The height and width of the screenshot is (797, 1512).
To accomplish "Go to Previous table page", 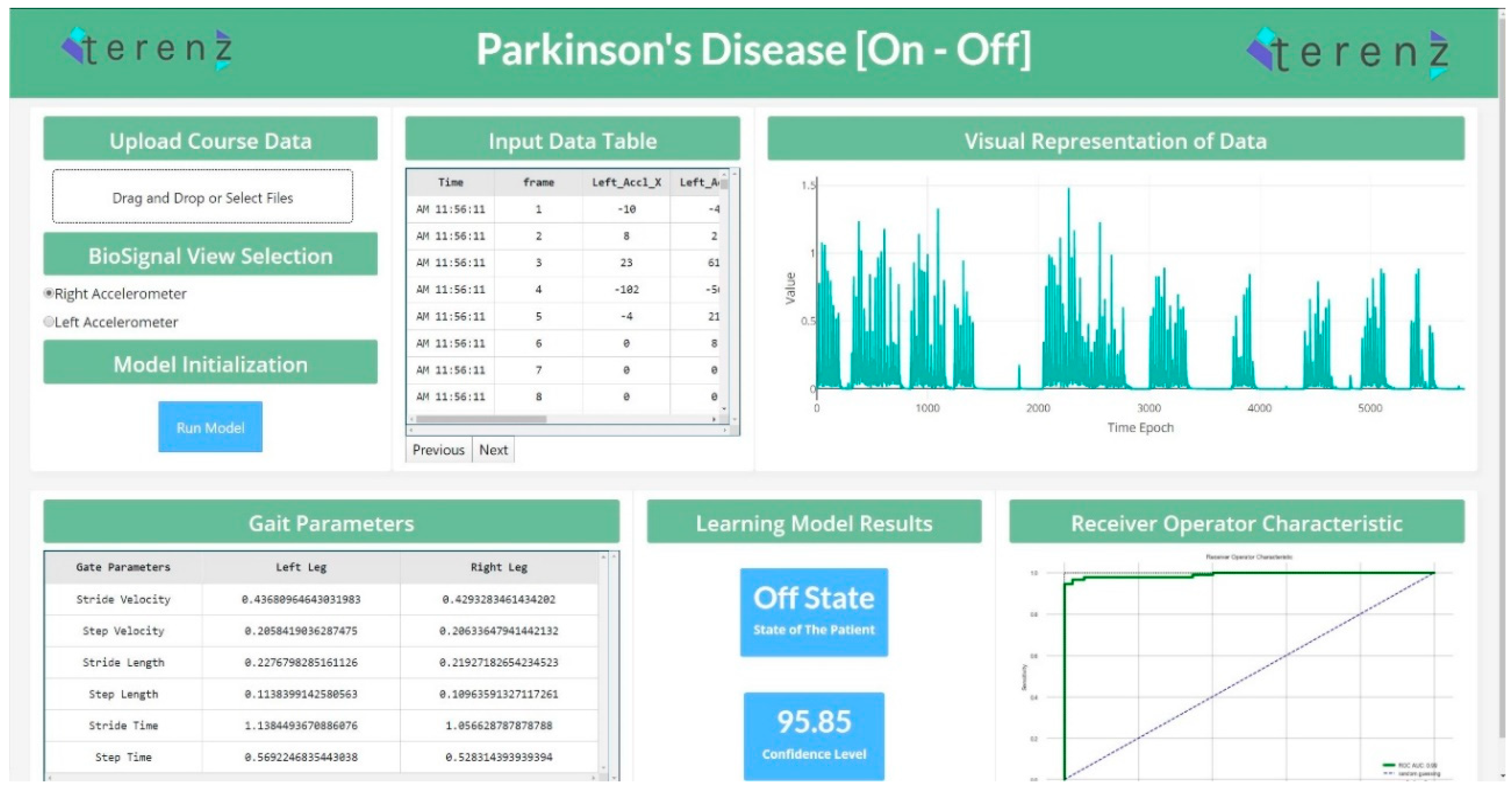I will click(x=438, y=449).
